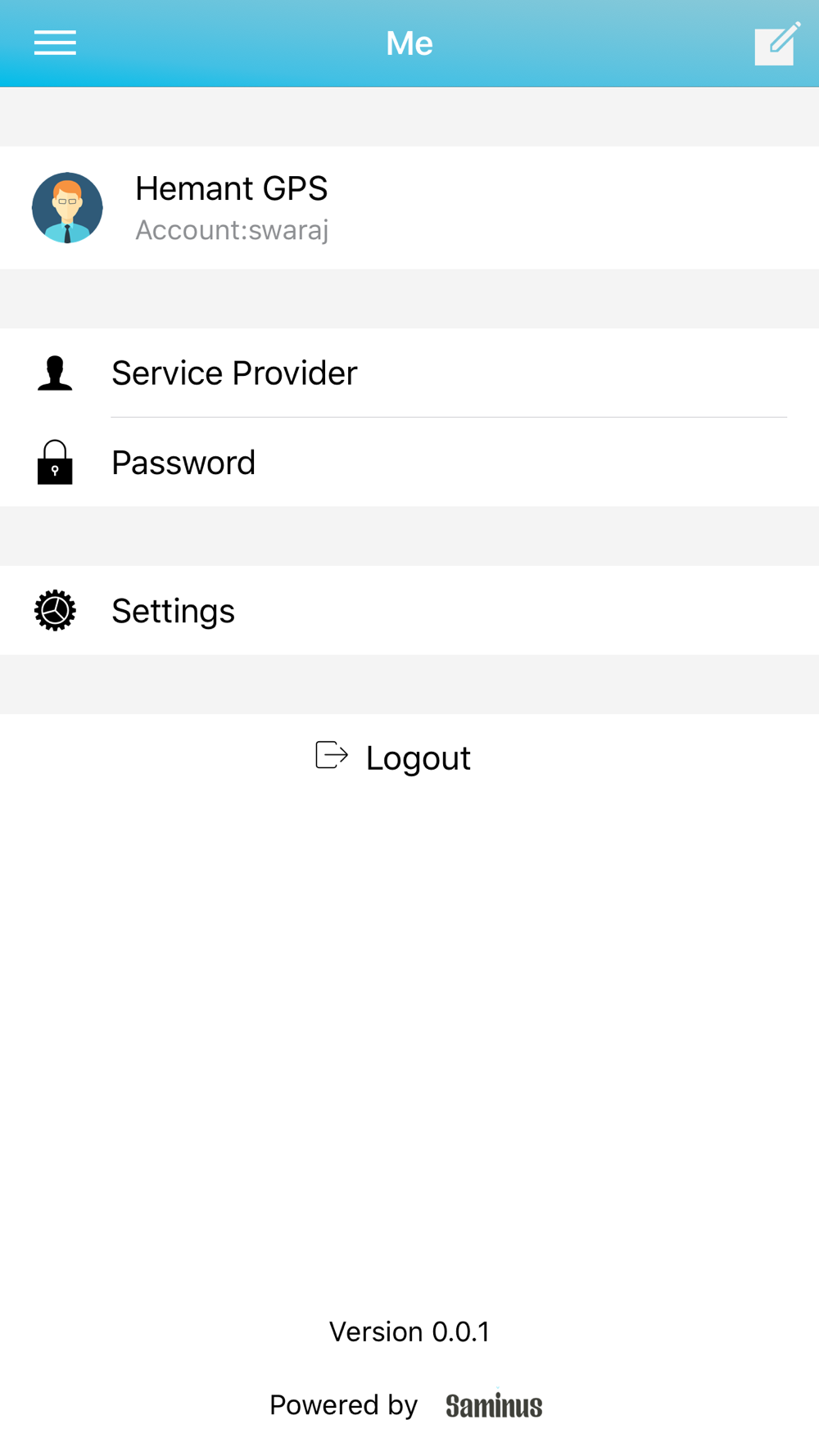This screenshot has height=1456, width=819.
Task: Select the profile row for Hemant GPS
Action: (409, 207)
